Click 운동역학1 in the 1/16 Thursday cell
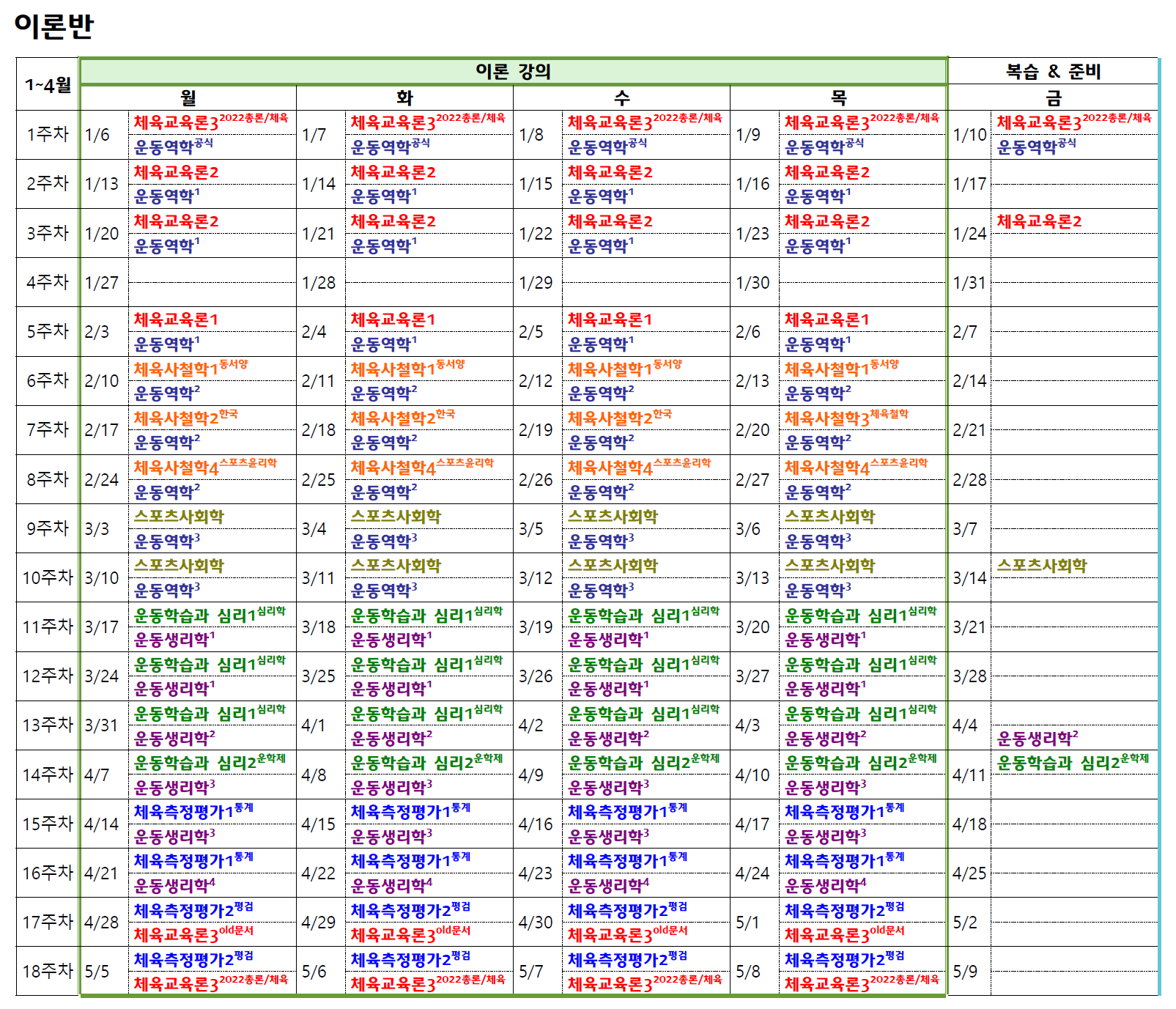The width and height of the screenshot is (1176, 1009). click(818, 196)
